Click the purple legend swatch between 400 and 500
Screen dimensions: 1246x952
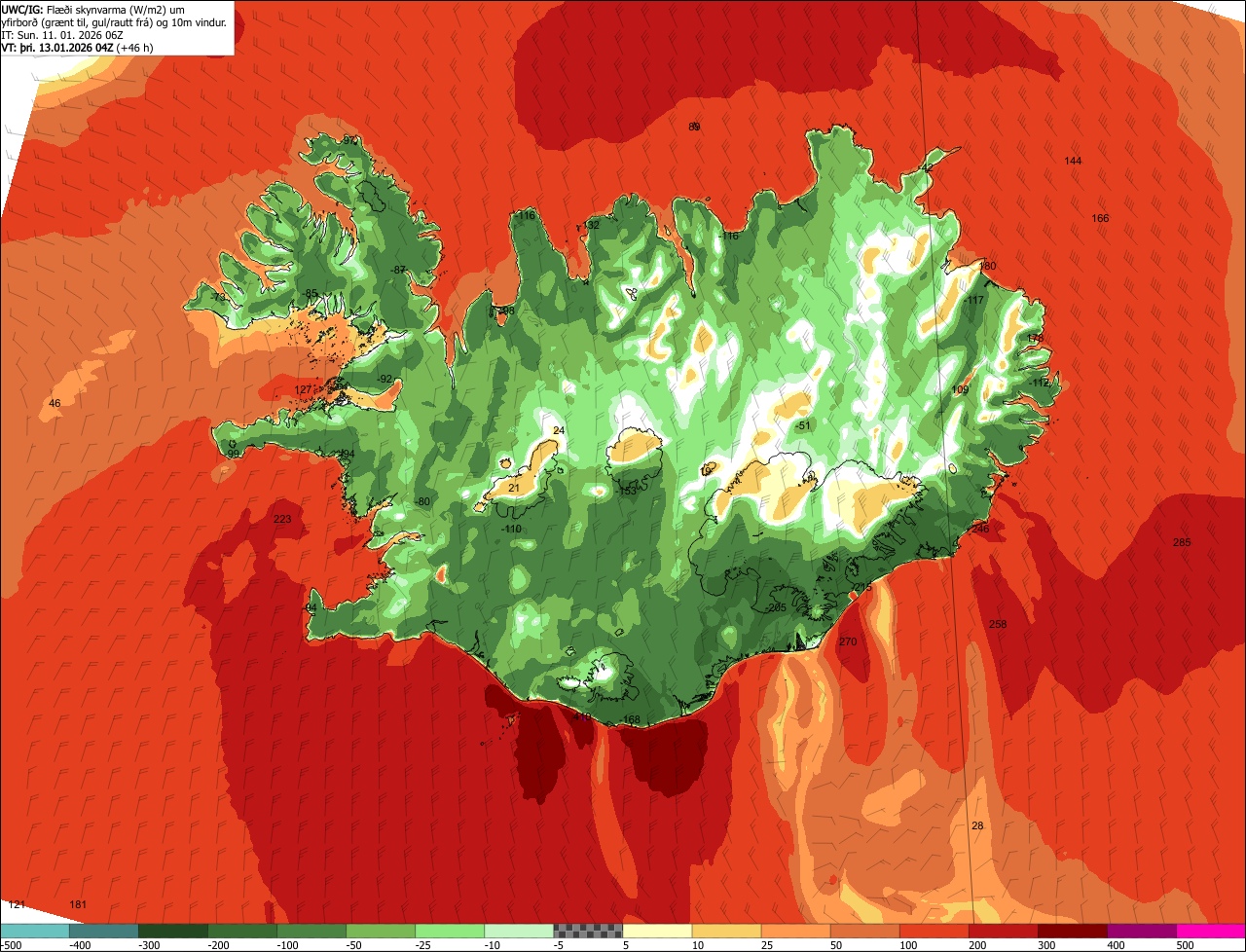1143,931
